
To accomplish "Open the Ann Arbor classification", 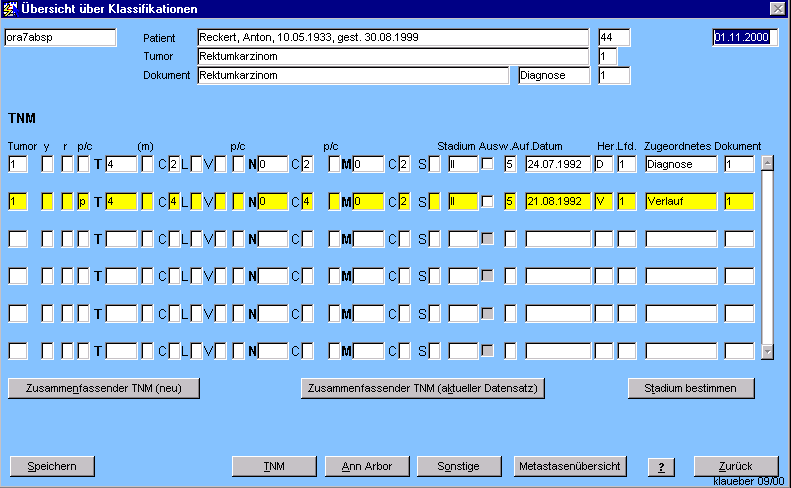I will [366, 466].
